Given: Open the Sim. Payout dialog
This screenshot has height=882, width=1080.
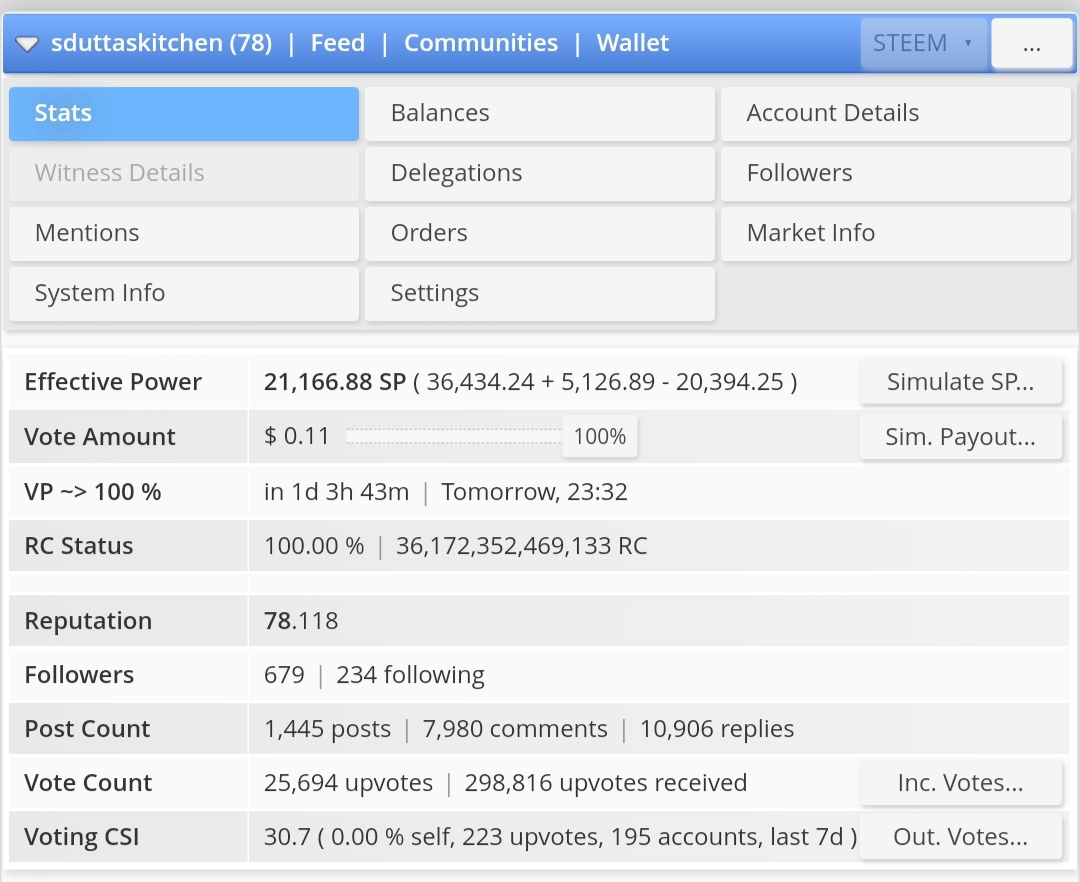Looking at the screenshot, I should tap(960, 437).
